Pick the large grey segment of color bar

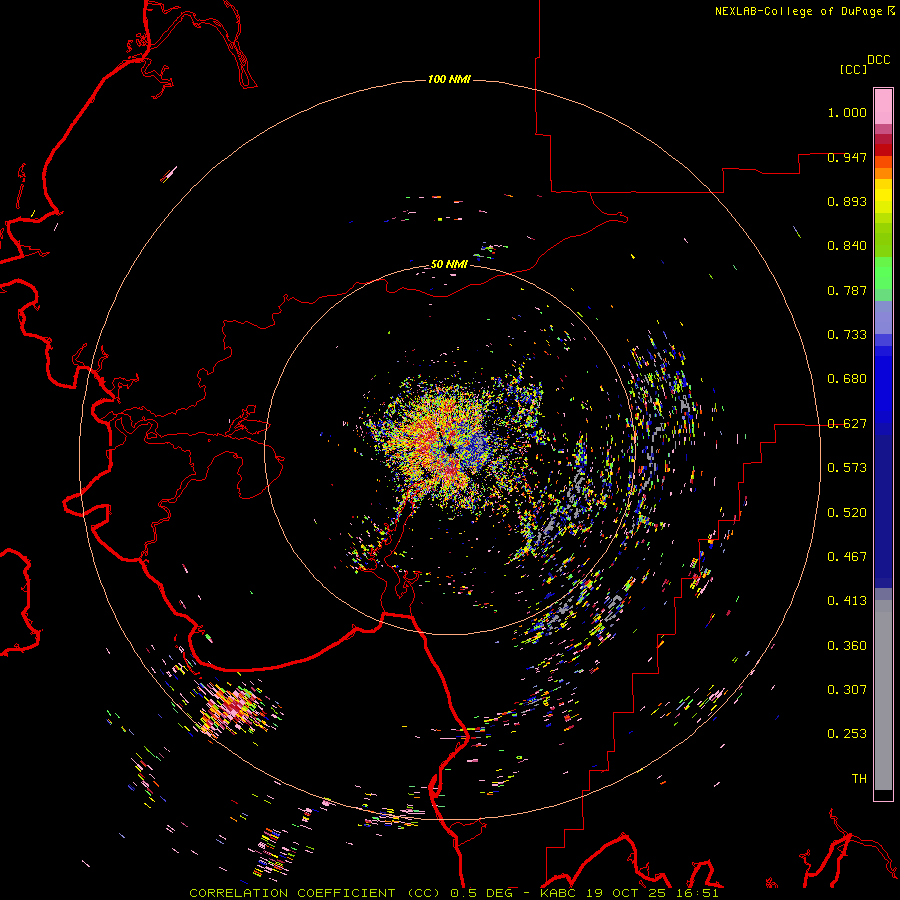[883, 700]
